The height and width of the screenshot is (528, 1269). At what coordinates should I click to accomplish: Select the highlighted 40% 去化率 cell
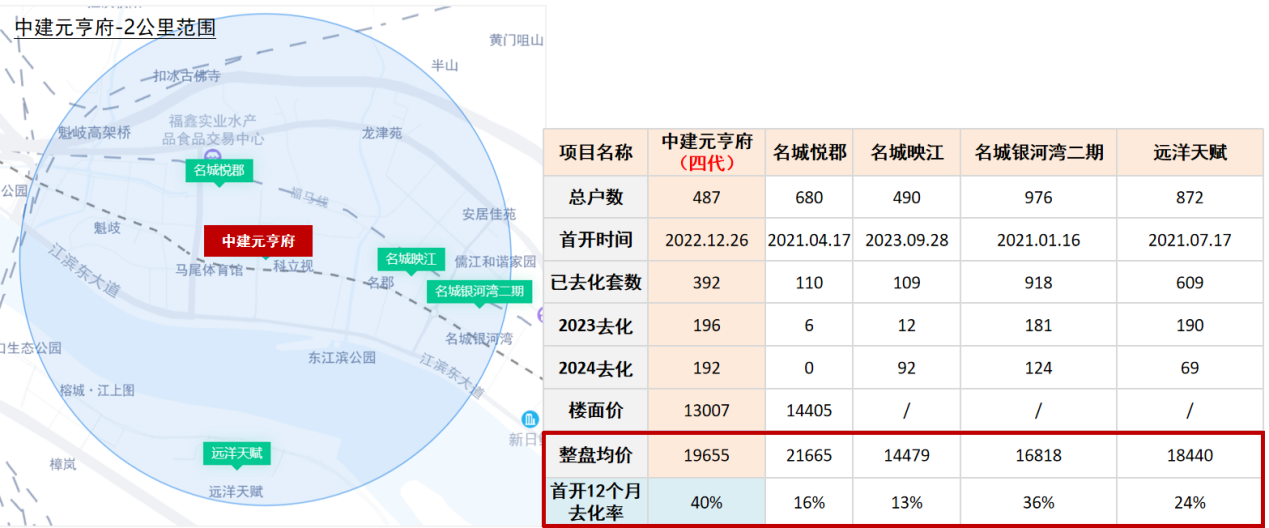[706, 501]
